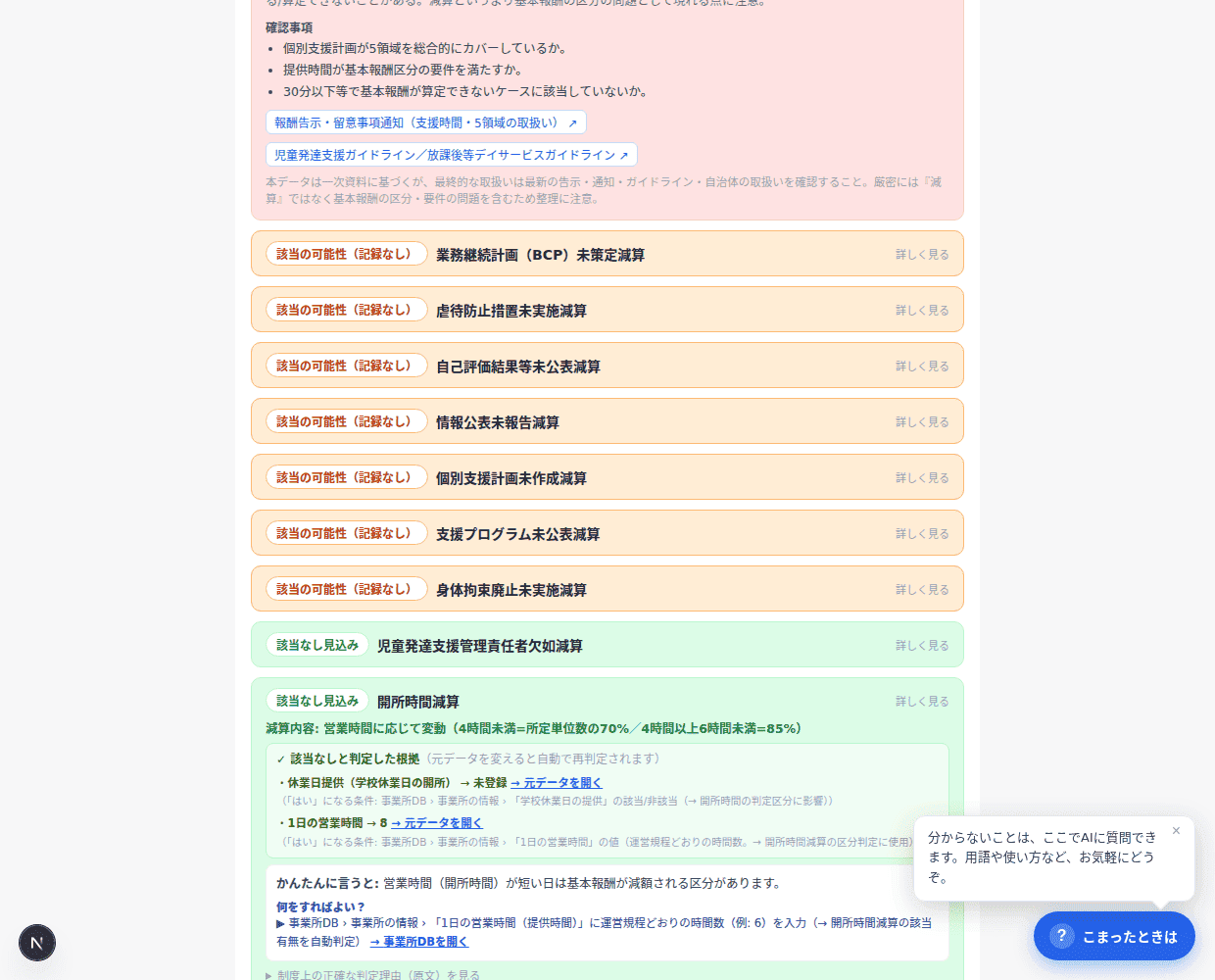Click the 自己評価結果等未公表減算 title
This screenshot has height=980, width=1215.
click(x=518, y=367)
